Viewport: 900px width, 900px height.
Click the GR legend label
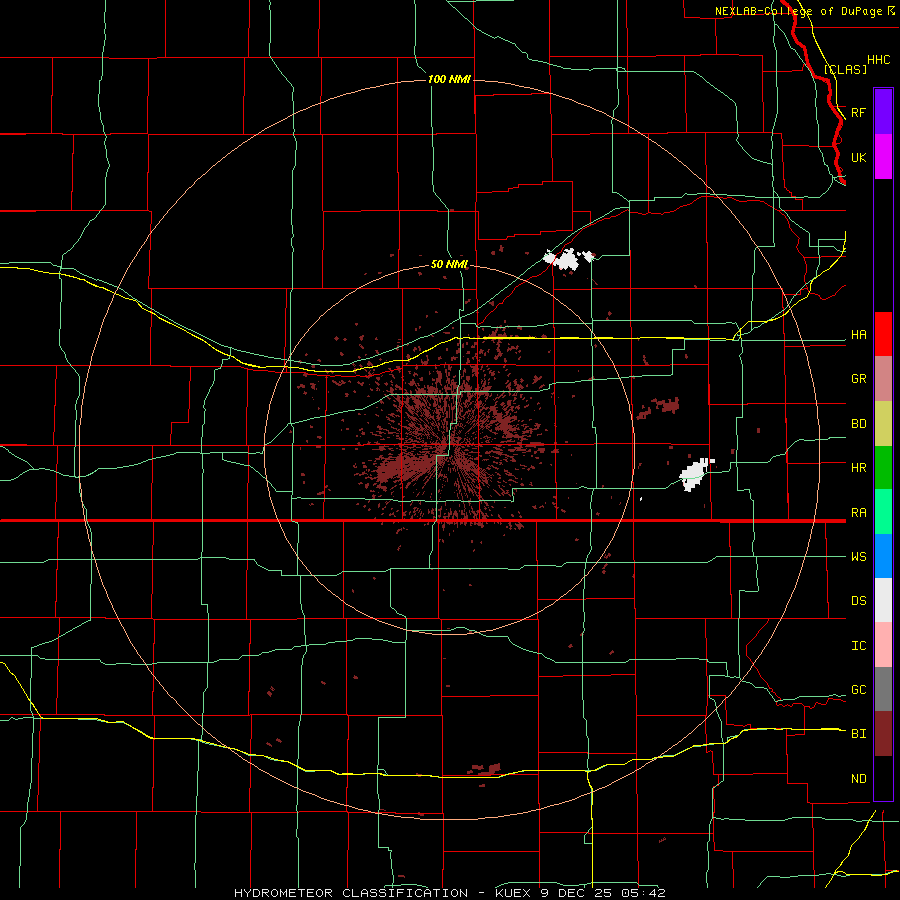(858, 379)
